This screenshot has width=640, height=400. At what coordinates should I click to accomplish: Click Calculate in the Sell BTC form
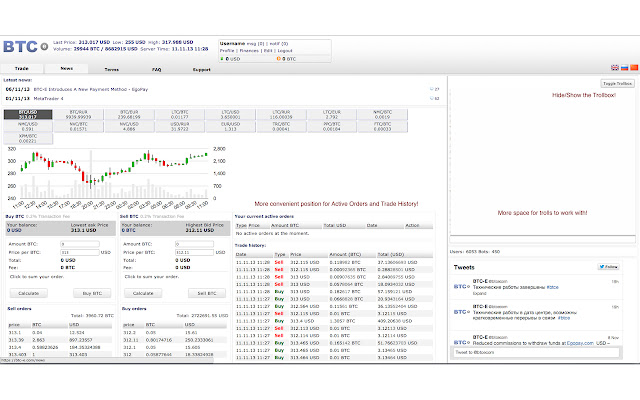[143, 293]
